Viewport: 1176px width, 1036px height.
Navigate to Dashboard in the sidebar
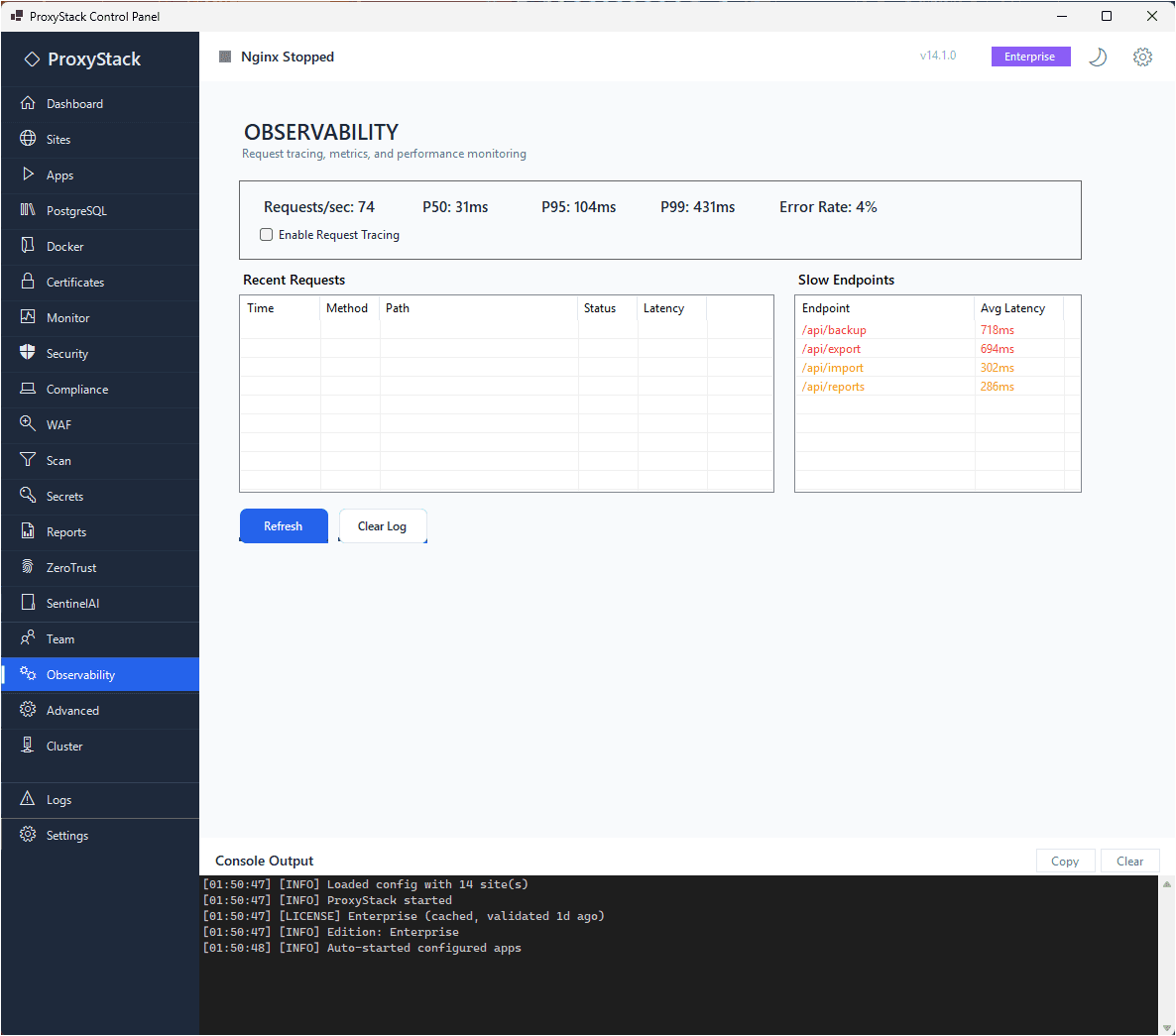pos(30,104)
